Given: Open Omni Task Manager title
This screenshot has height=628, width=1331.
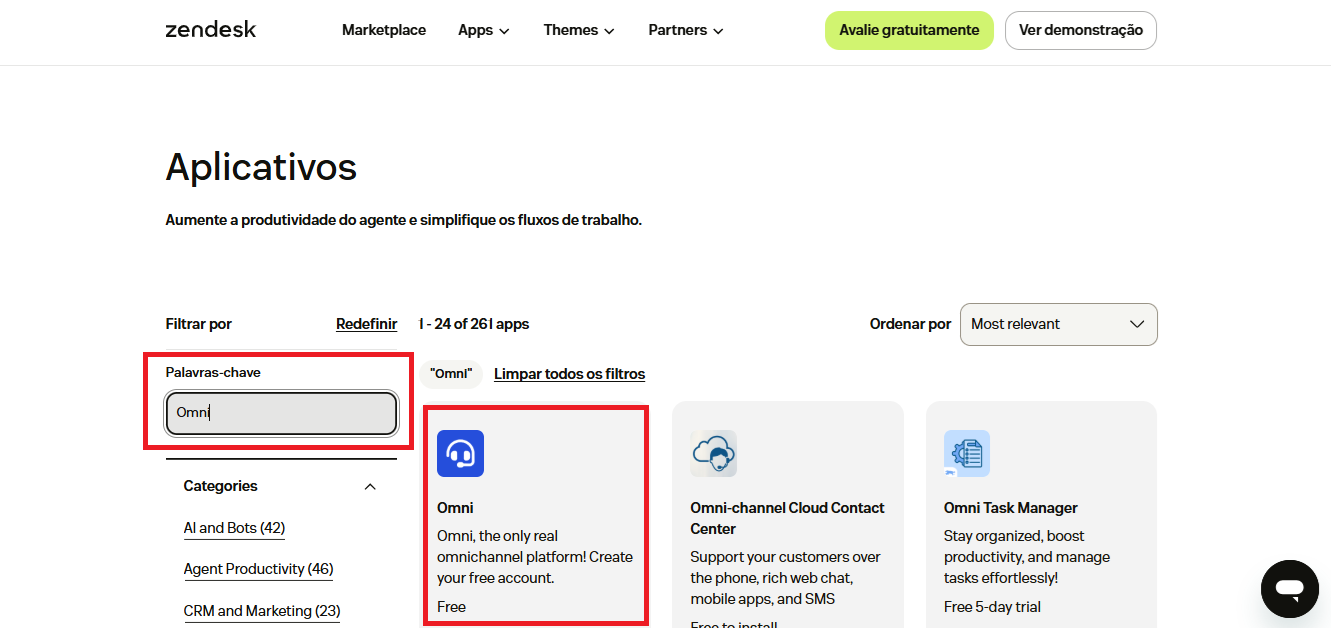Looking at the screenshot, I should 1011,508.
